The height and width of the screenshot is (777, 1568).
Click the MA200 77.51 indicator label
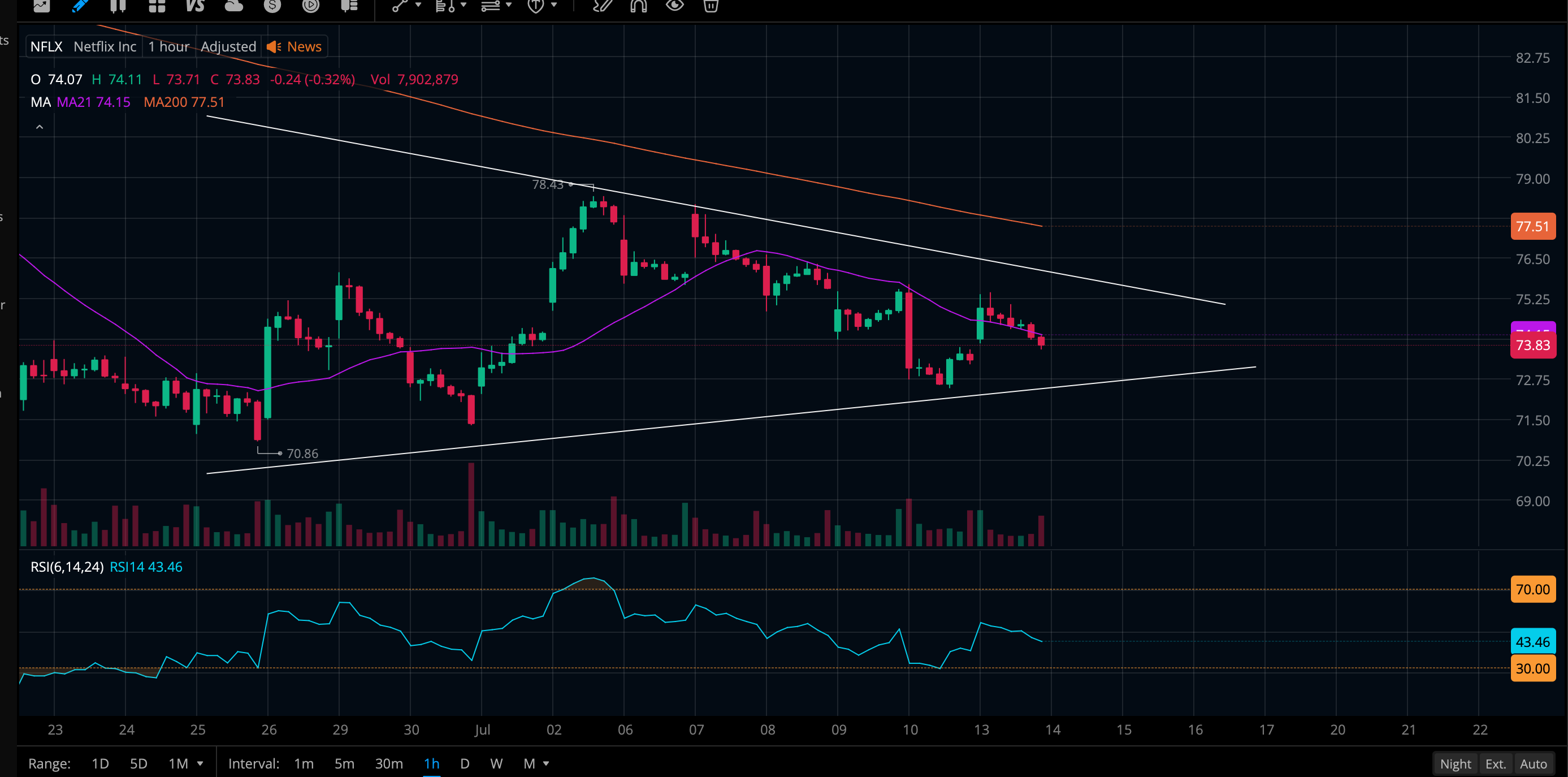coord(184,102)
